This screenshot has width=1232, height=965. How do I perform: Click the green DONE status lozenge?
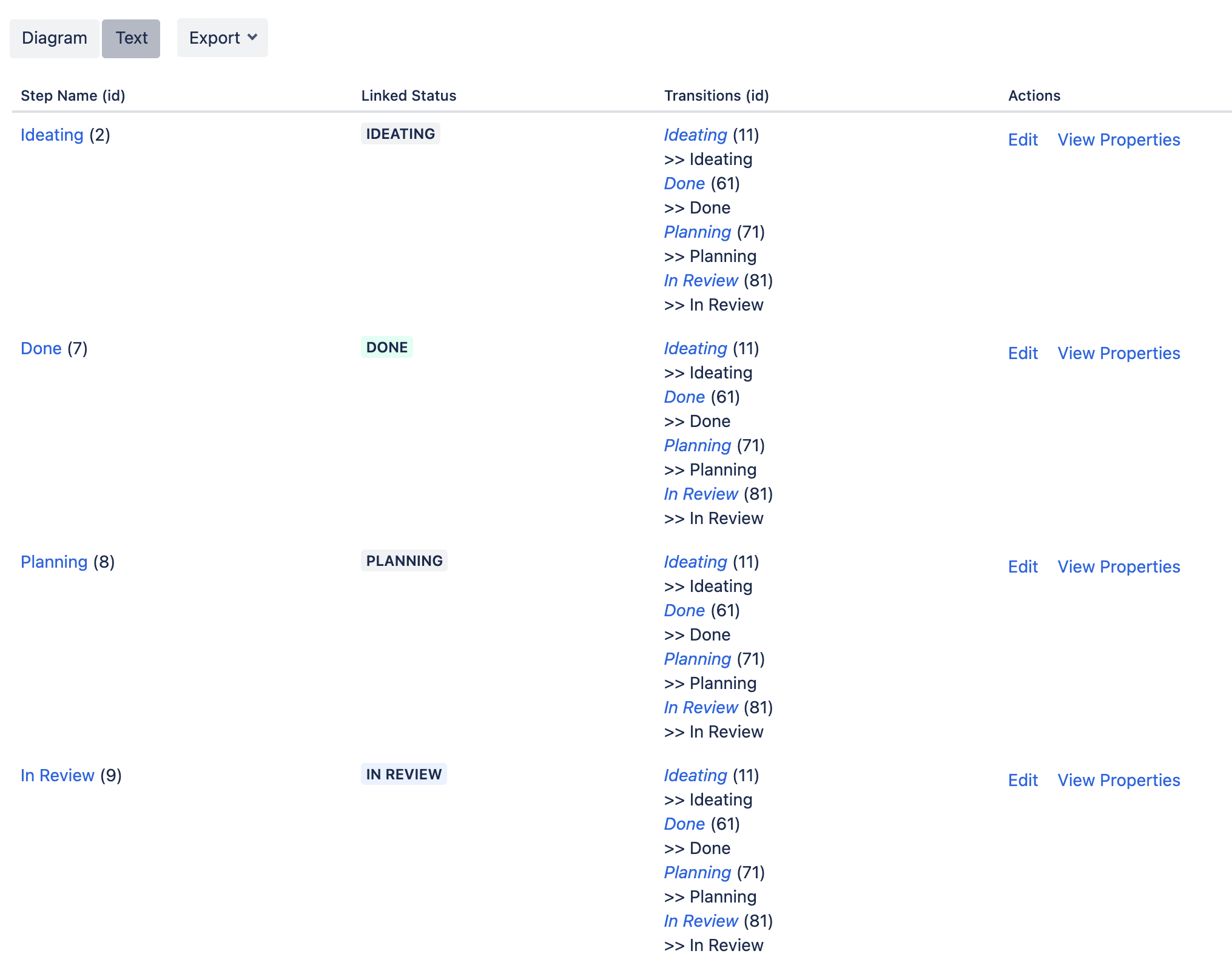[x=387, y=347]
